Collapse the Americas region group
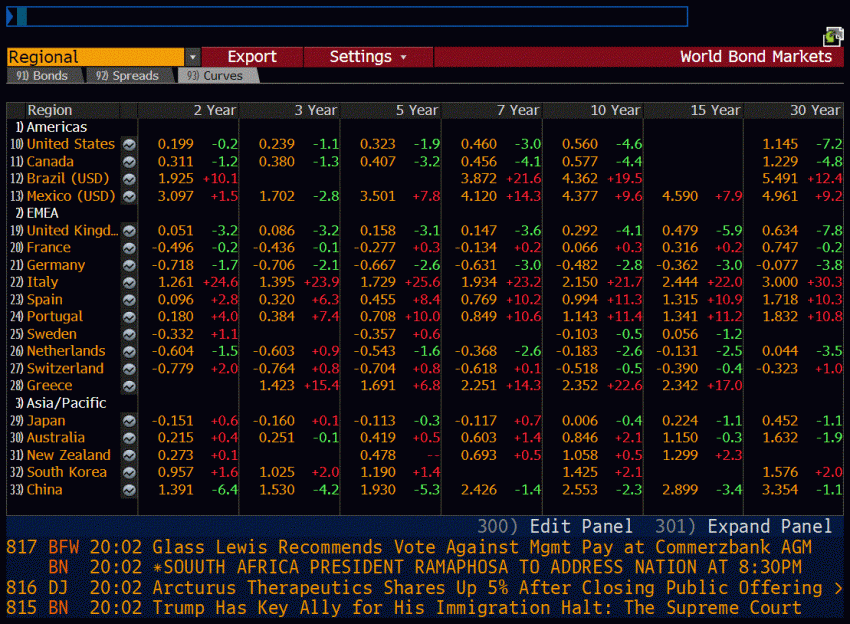The image size is (850, 624). tap(51, 127)
